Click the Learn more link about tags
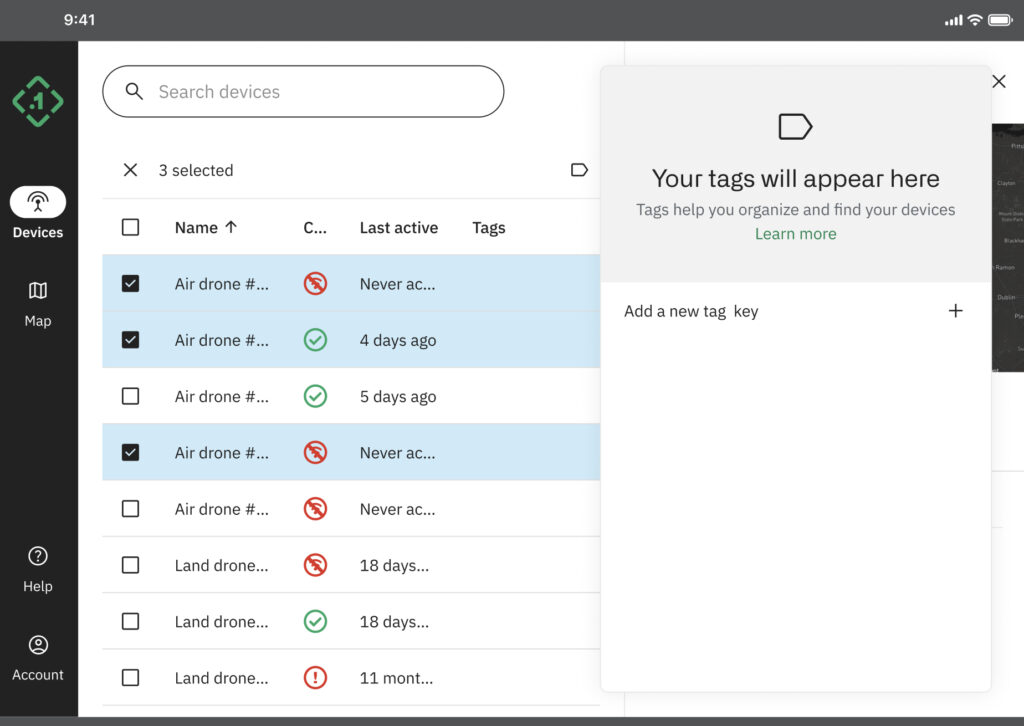The height and width of the screenshot is (726, 1024). 795,233
